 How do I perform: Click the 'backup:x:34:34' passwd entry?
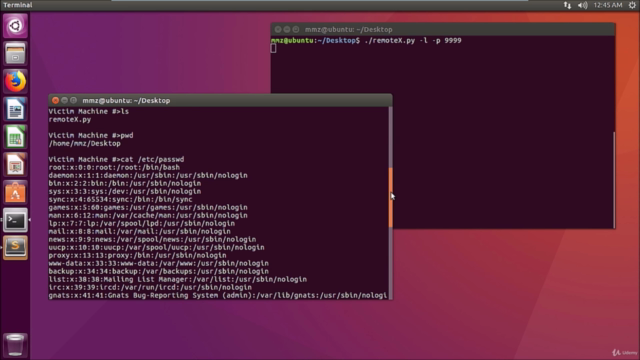click(x=159, y=271)
